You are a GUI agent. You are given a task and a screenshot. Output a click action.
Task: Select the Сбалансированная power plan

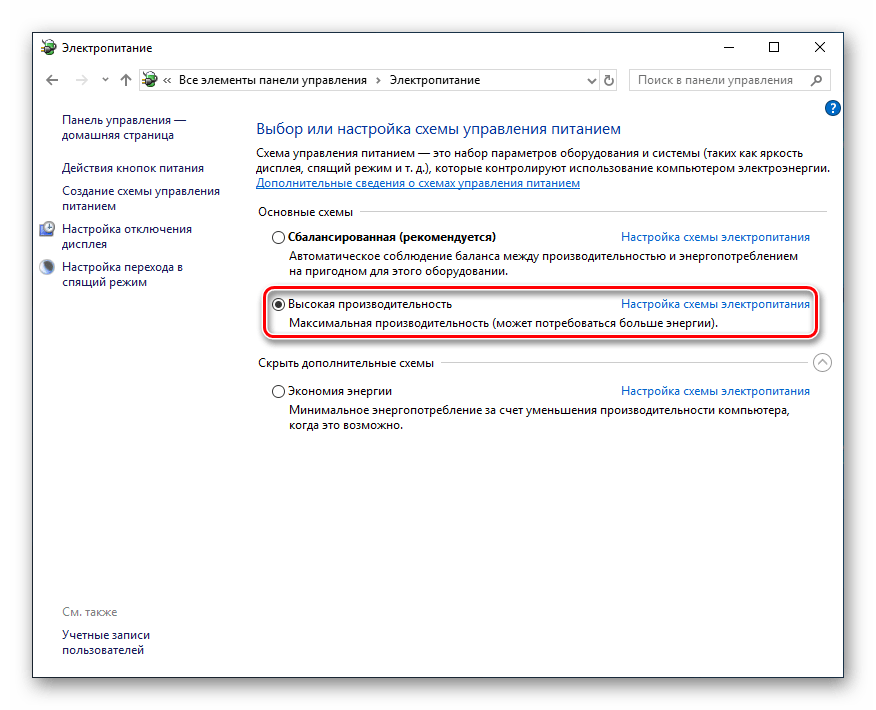pyautogui.click(x=278, y=238)
